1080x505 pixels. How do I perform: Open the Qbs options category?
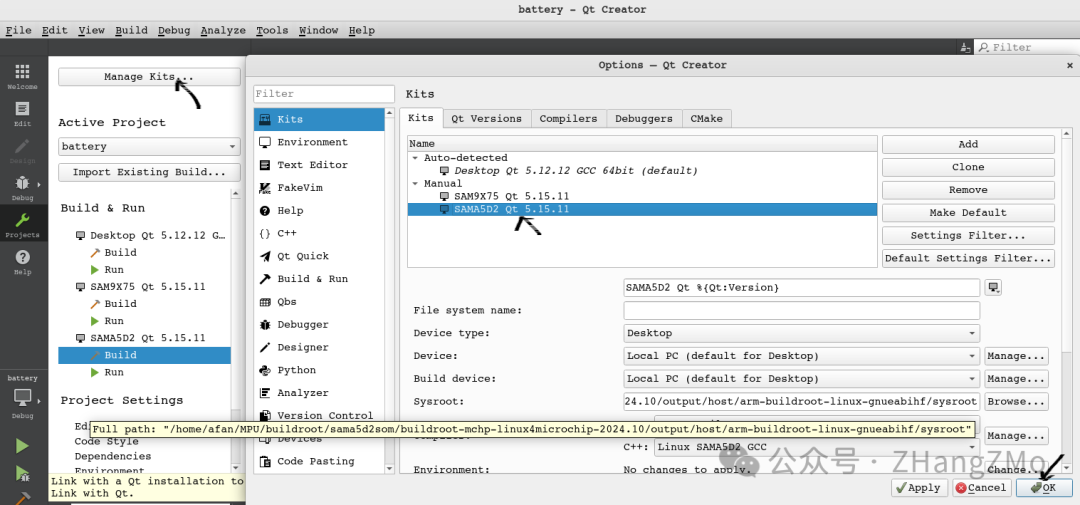[x=319, y=302]
